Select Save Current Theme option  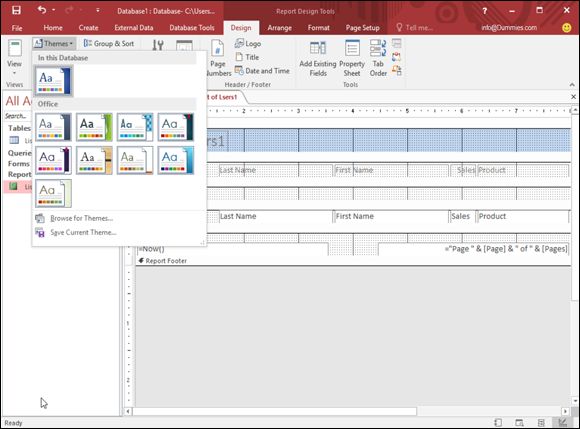pos(83,232)
